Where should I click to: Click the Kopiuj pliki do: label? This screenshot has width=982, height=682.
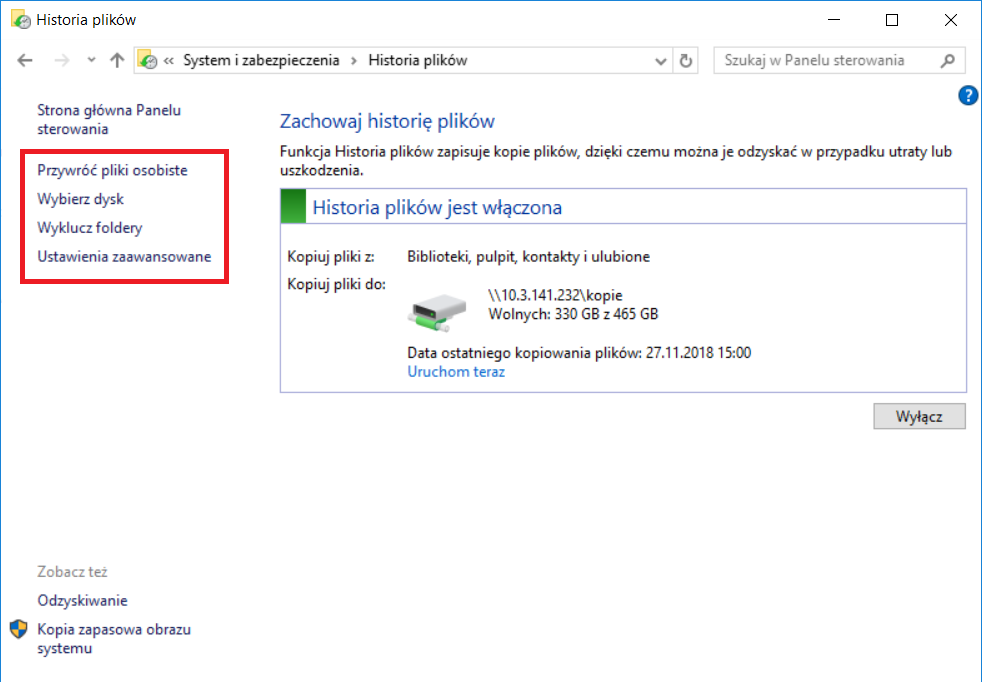tap(336, 285)
